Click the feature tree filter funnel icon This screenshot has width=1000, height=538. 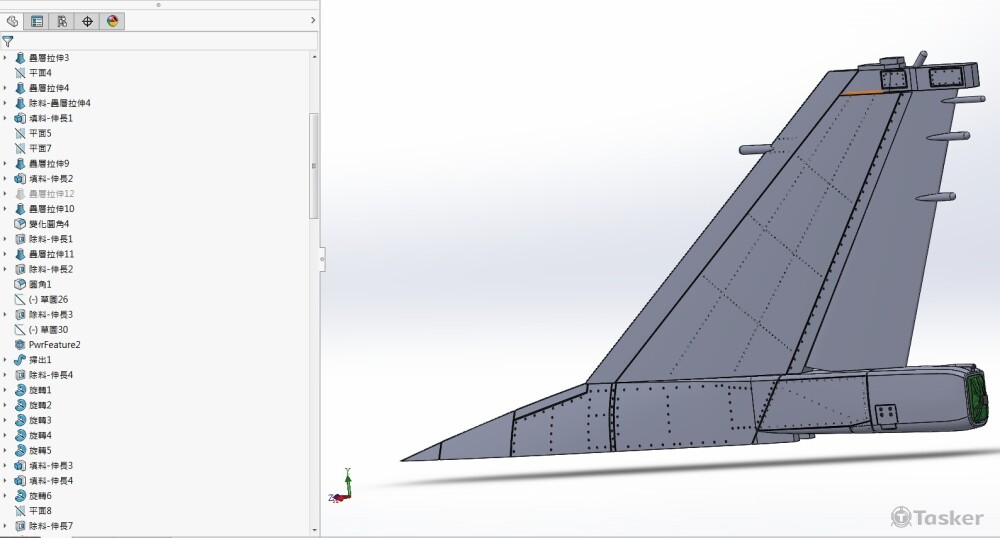tap(8, 42)
